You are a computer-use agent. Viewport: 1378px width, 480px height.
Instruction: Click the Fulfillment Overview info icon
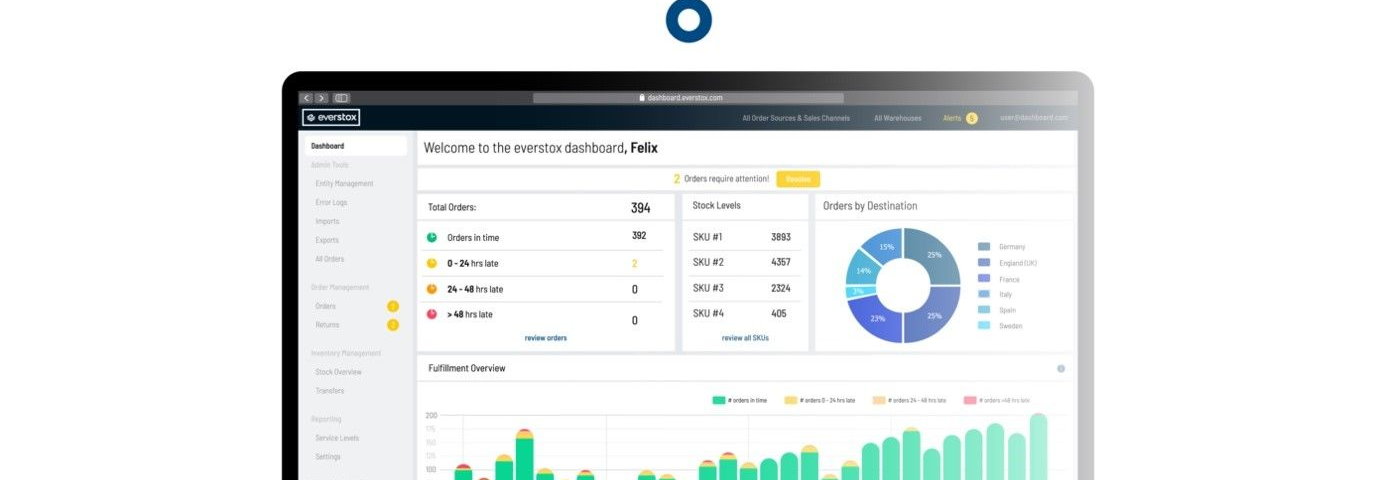pyautogui.click(x=1061, y=369)
